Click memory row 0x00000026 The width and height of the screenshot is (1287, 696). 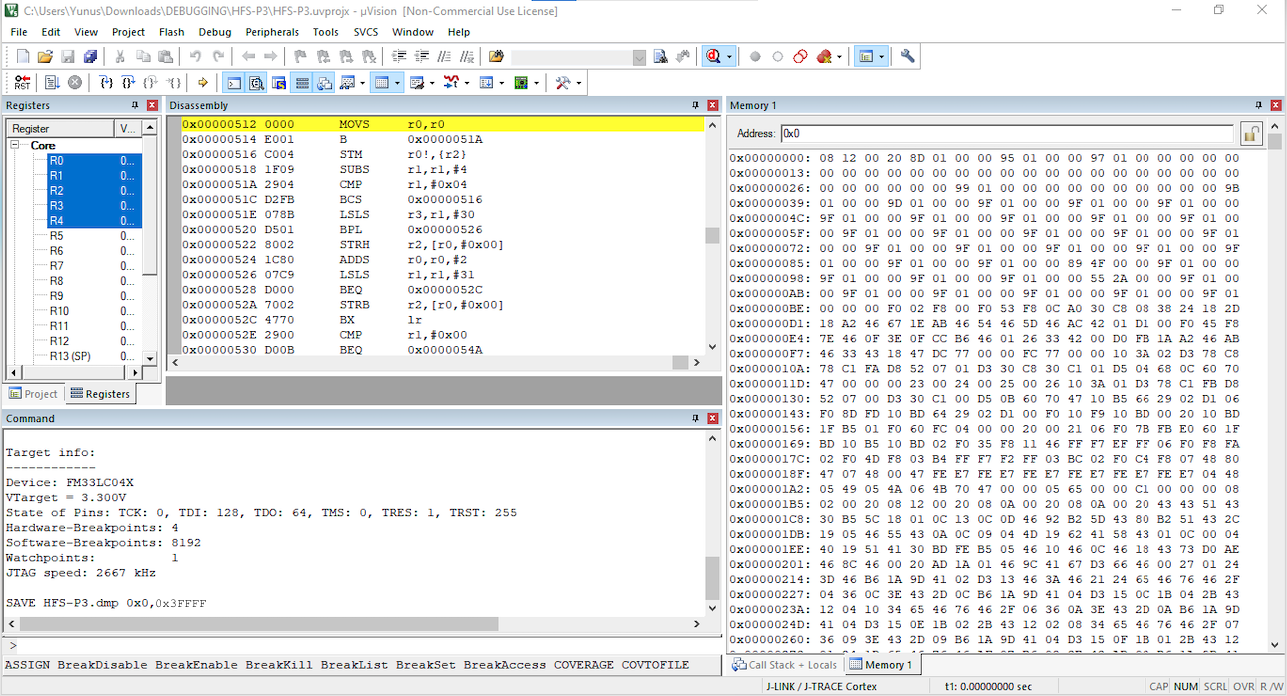click(x=985, y=188)
